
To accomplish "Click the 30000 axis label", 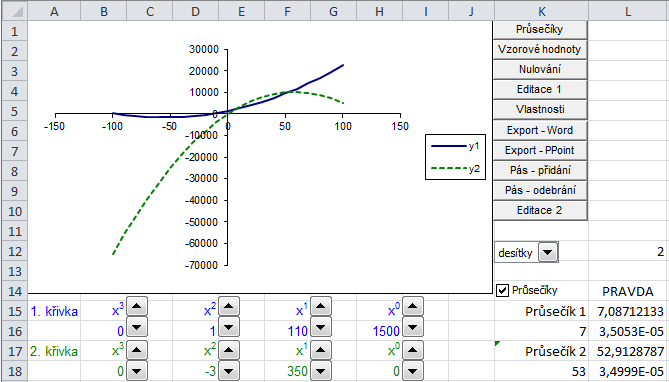I will pyautogui.click(x=204, y=50).
